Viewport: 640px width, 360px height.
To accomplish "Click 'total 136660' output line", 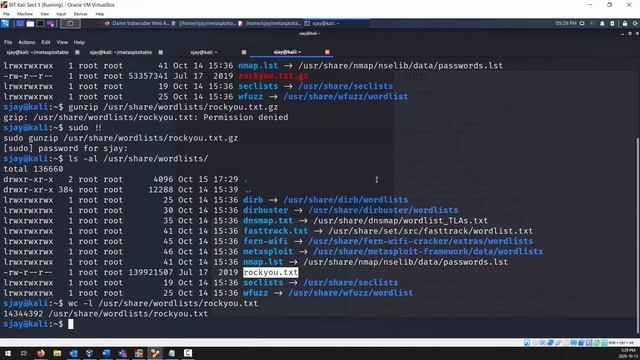I will 33,169.
